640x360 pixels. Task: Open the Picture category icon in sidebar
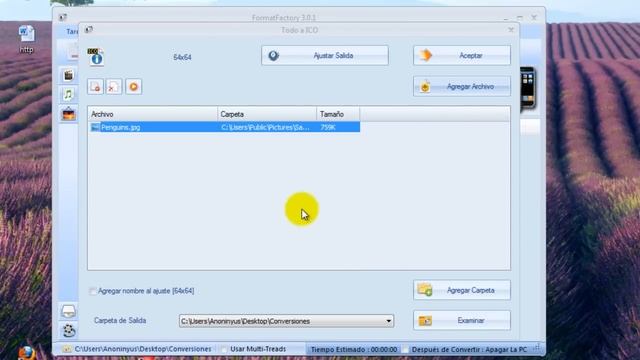click(68, 114)
